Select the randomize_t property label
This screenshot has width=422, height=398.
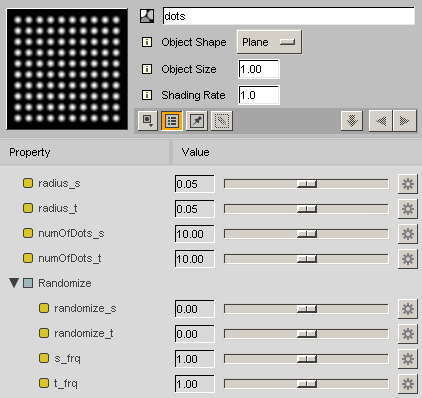click(84, 333)
